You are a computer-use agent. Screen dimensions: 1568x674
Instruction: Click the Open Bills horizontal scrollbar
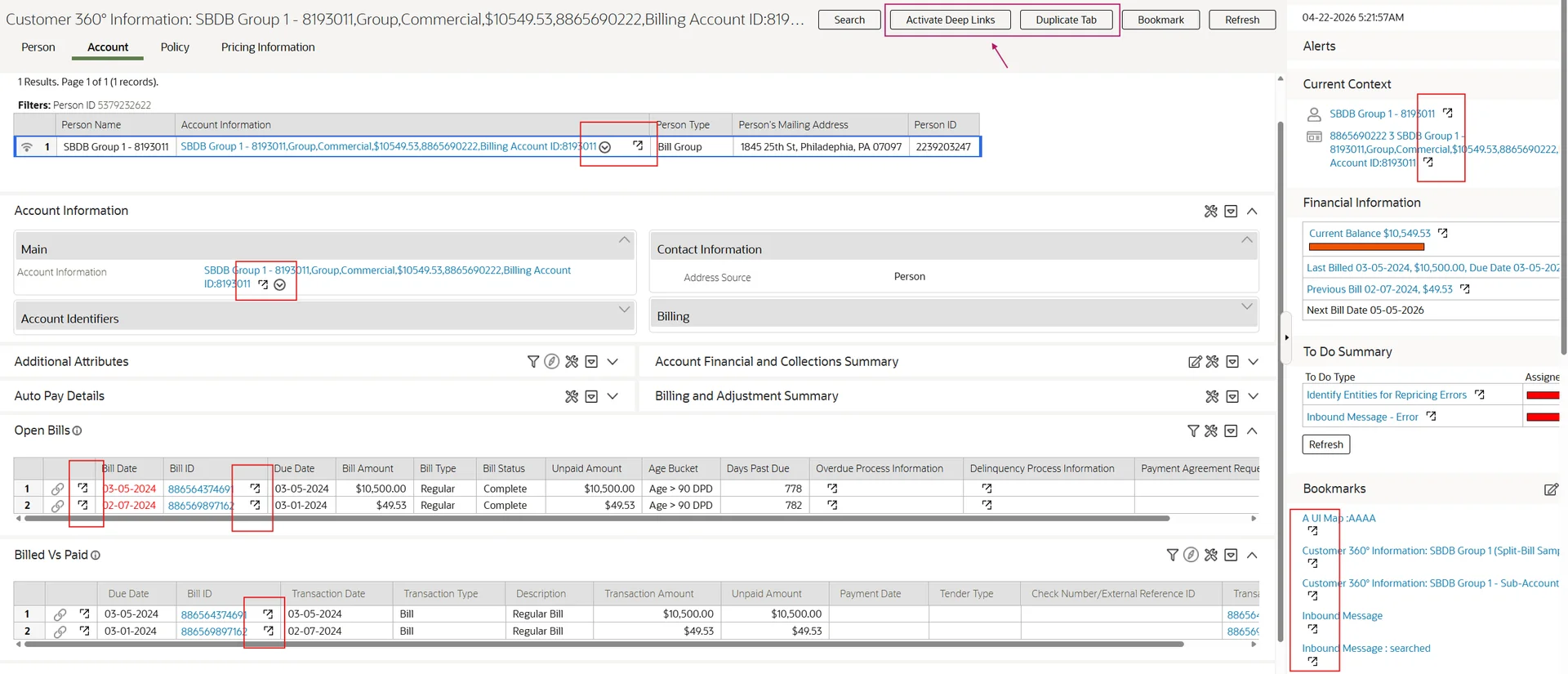[x=596, y=518]
